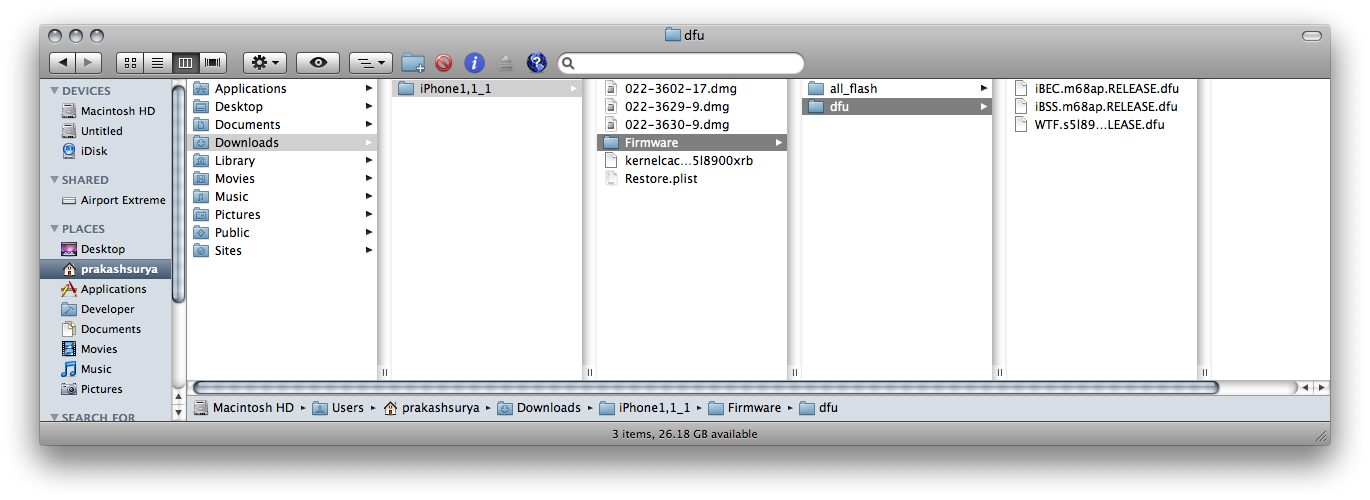Select Airport Extreme in the sidebar
1370x500 pixels.
(x=108, y=200)
